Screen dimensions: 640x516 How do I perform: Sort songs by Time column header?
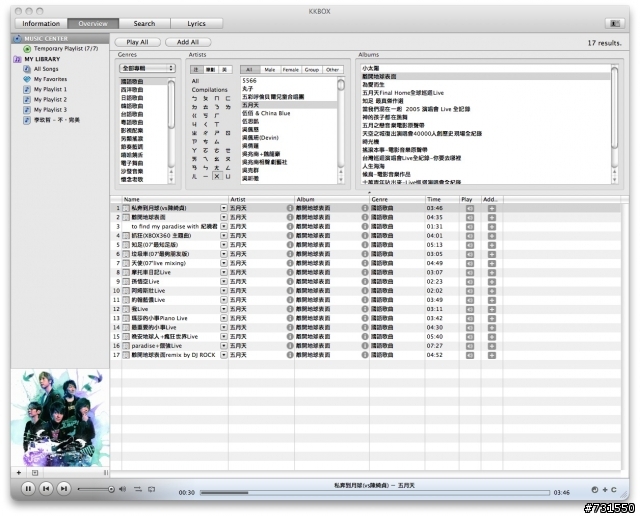click(442, 199)
